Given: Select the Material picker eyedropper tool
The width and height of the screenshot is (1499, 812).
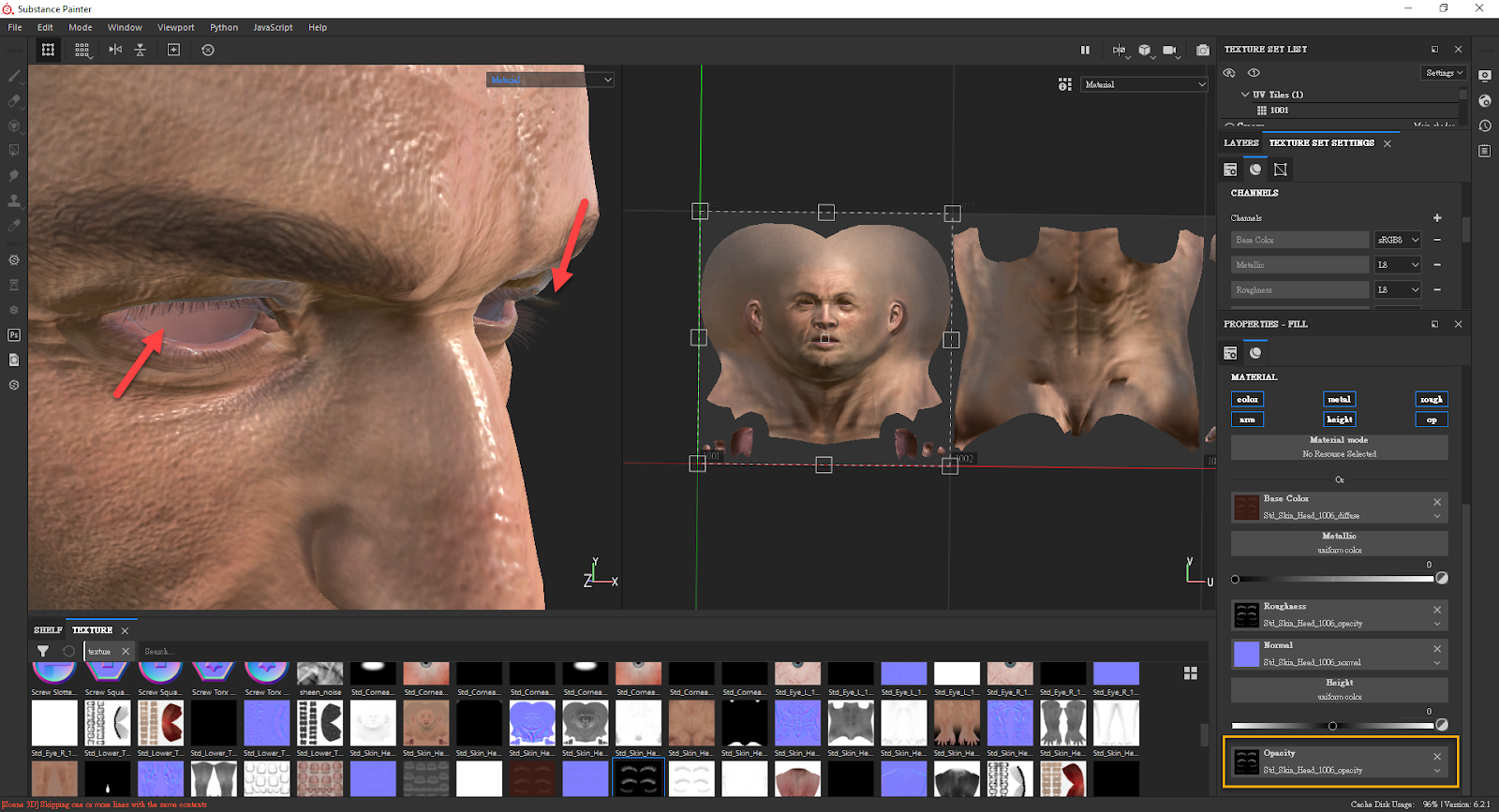Looking at the screenshot, I should point(14,226).
